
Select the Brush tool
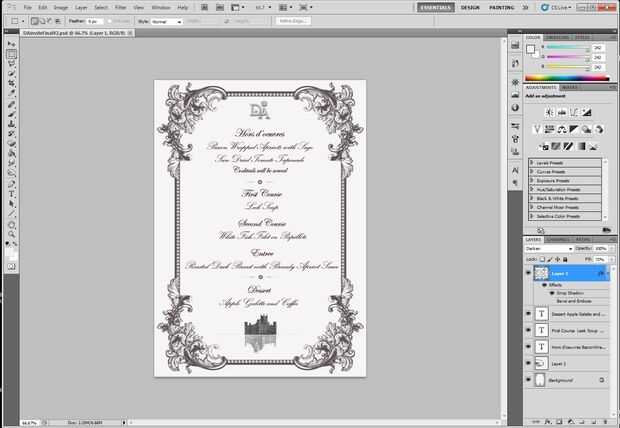click(12, 114)
